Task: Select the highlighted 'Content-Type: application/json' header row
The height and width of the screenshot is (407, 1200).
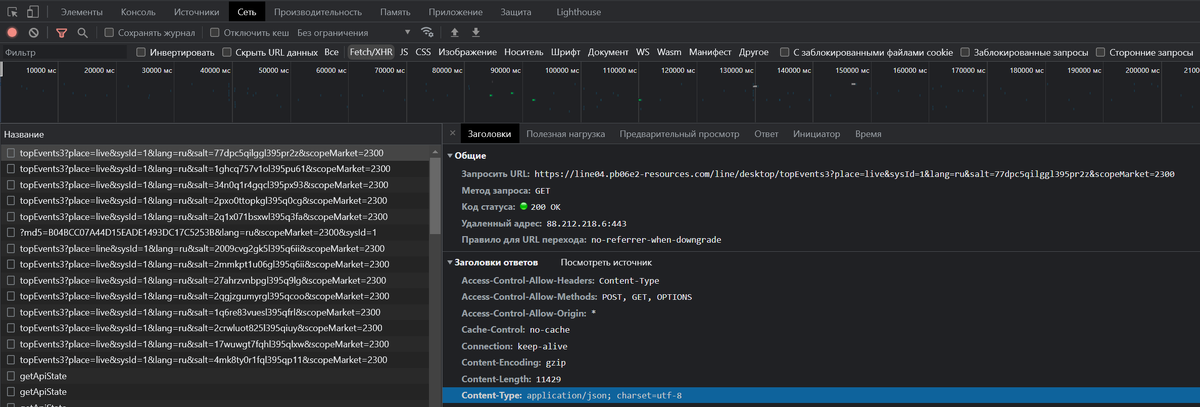Action: [x=821, y=396]
